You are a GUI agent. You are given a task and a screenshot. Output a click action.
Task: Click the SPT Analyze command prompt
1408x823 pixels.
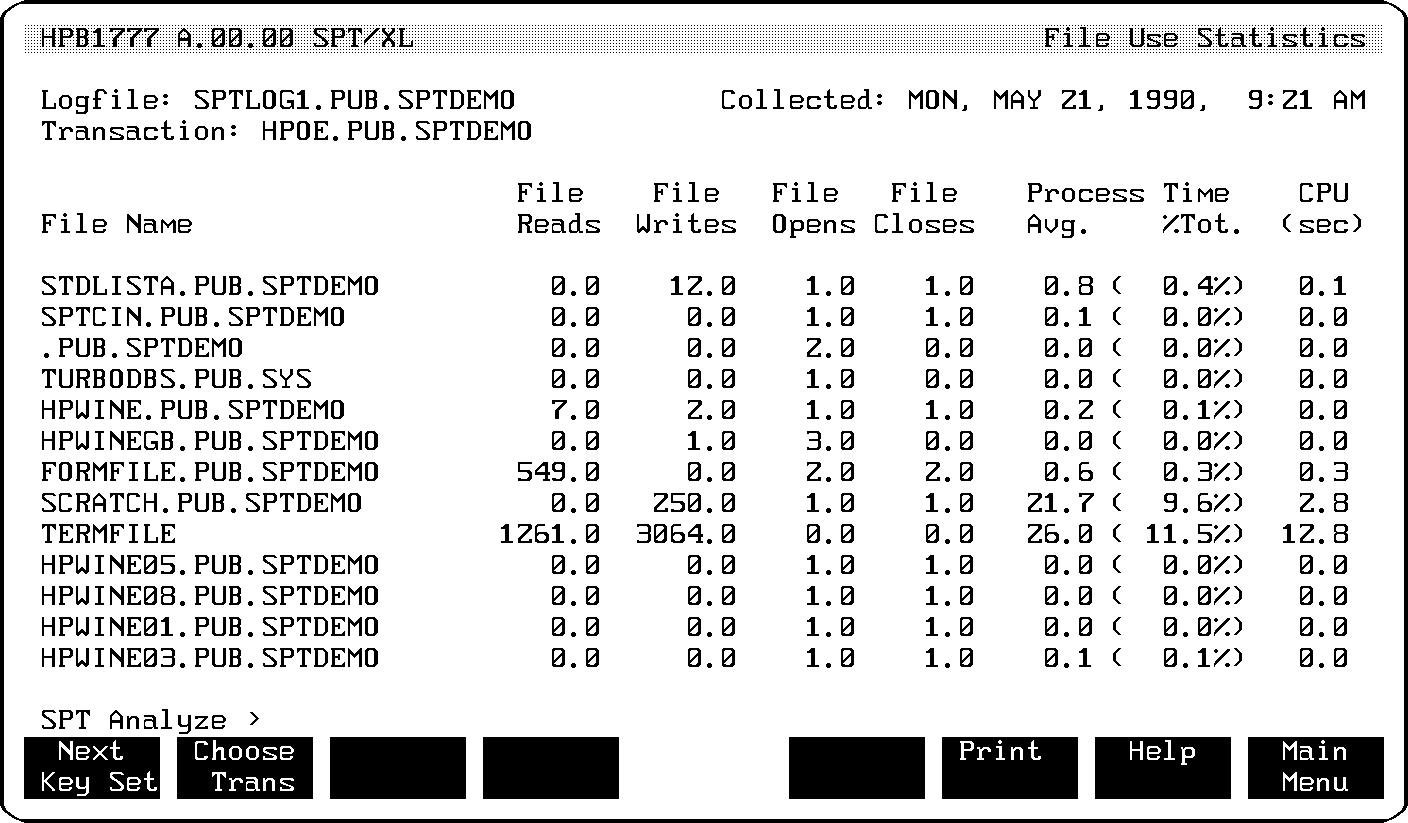pyautogui.click(x=150, y=720)
